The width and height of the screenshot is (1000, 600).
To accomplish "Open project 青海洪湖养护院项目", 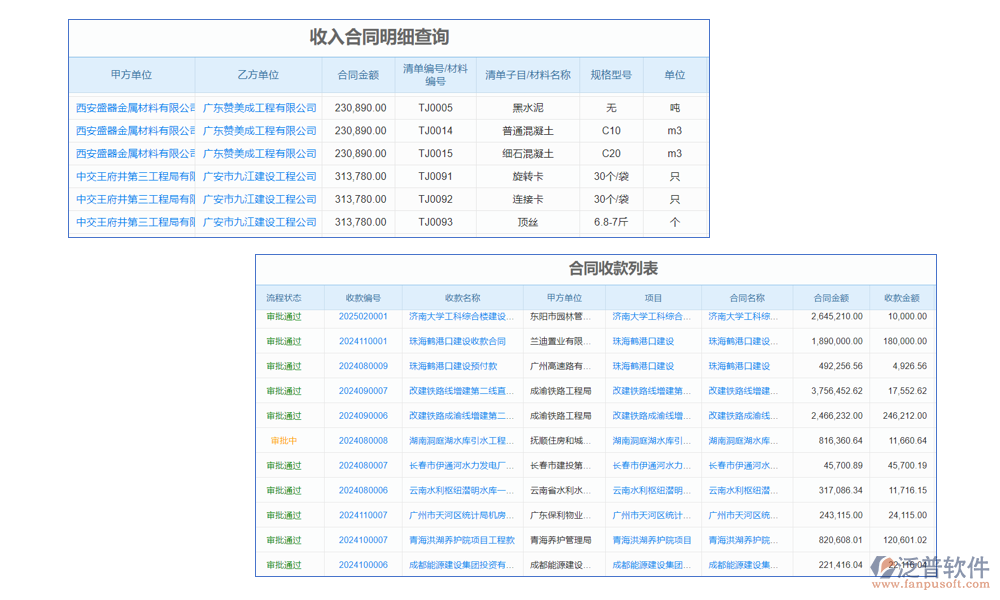I will (x=652, y=539).
